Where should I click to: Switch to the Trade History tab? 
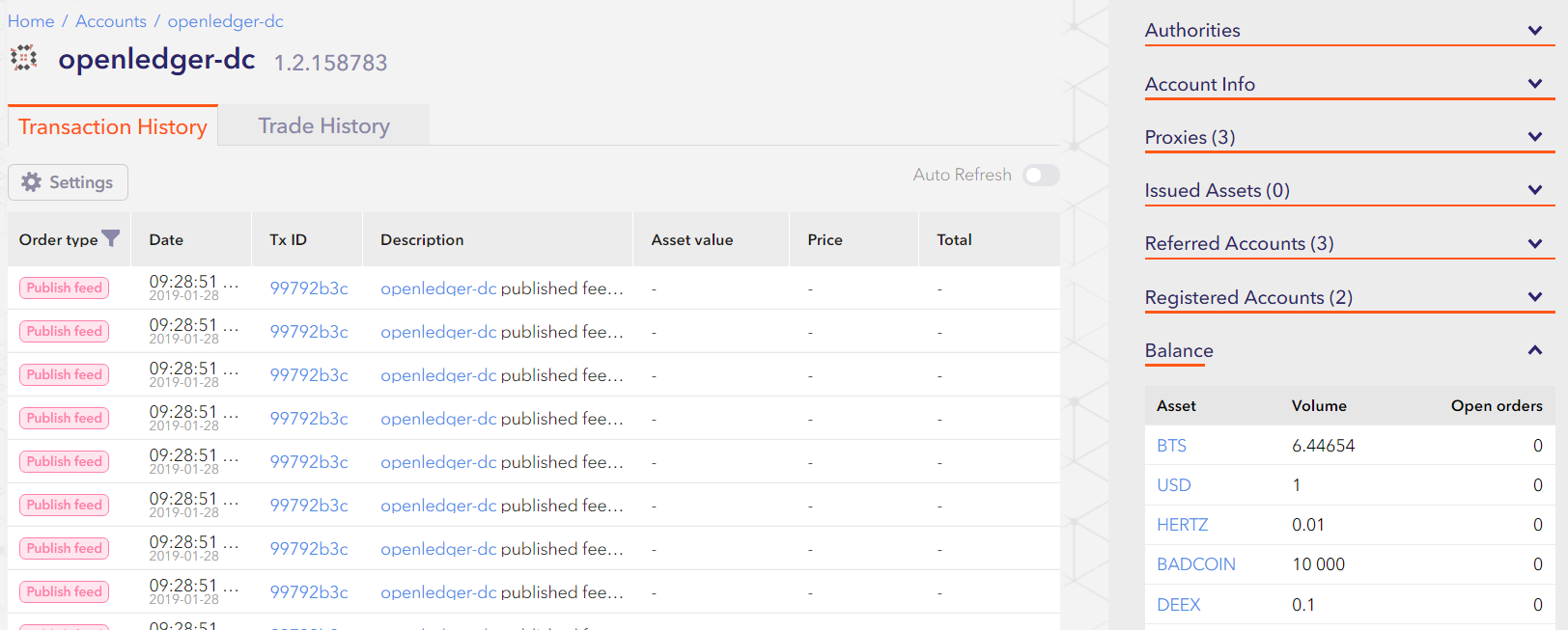point(324,125)
